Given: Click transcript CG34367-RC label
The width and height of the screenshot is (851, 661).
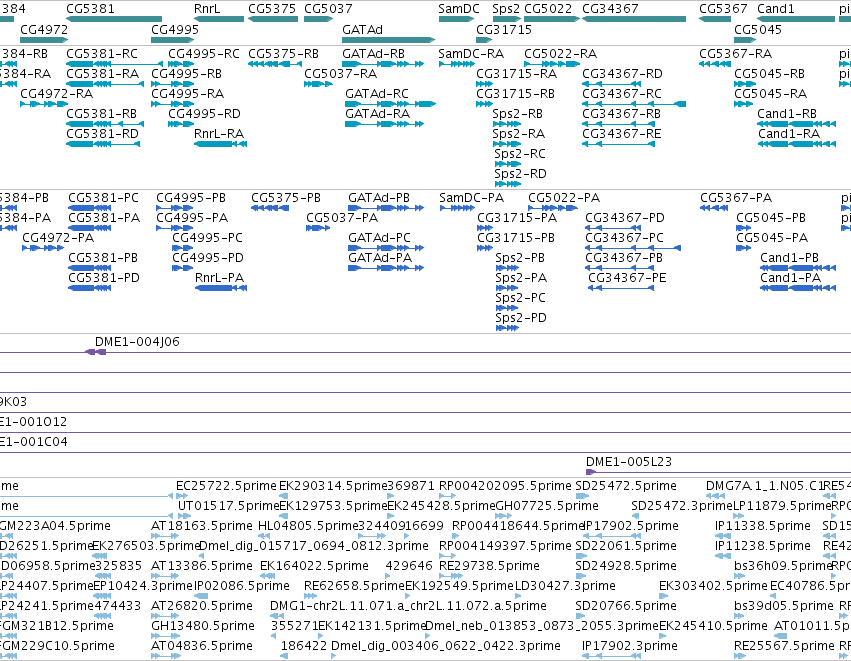Looking at the screenshot, I should point(622,94).
